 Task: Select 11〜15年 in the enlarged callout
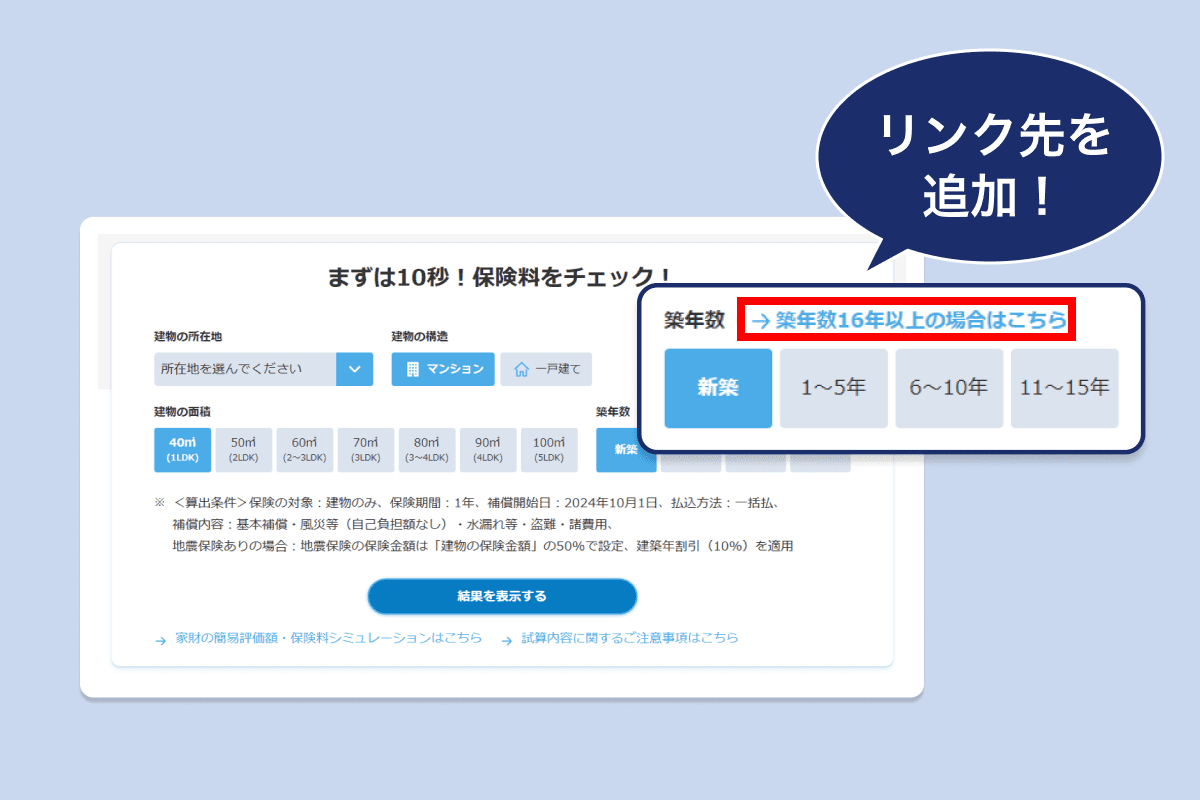pyautogui.click(x=1065, y=388)
